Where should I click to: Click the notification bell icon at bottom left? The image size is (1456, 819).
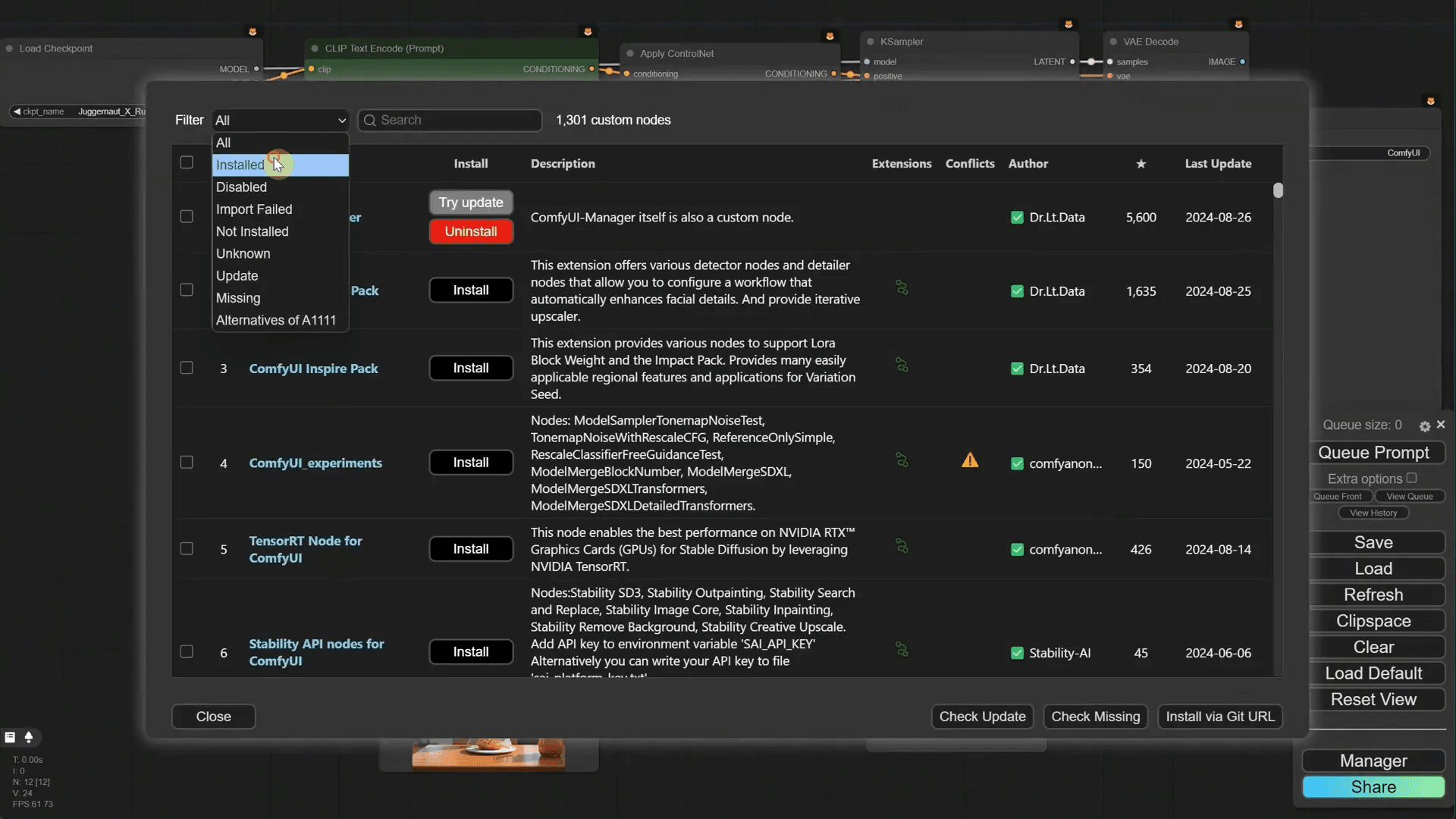pyautogui.click(x=30, y=736)
